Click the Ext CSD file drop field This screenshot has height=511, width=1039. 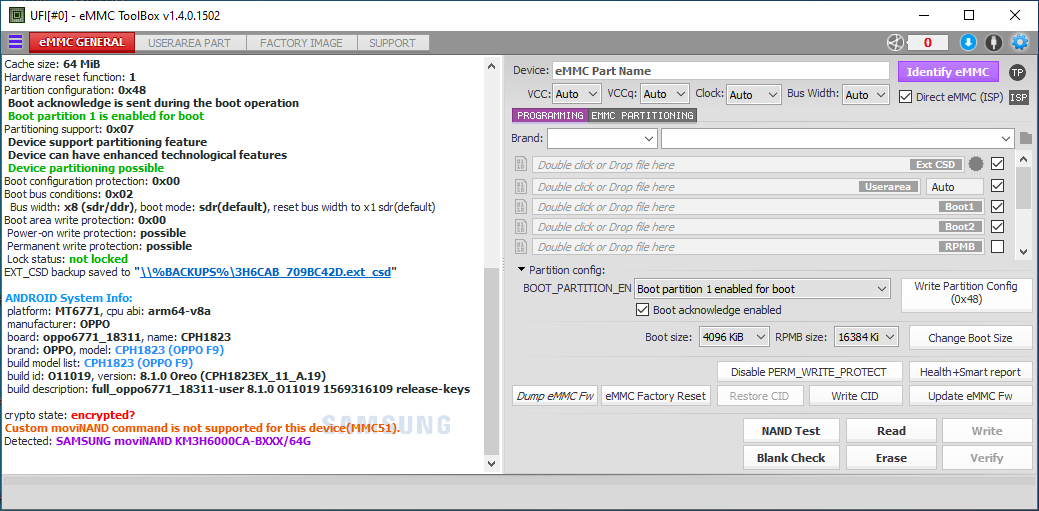(749, 164)
